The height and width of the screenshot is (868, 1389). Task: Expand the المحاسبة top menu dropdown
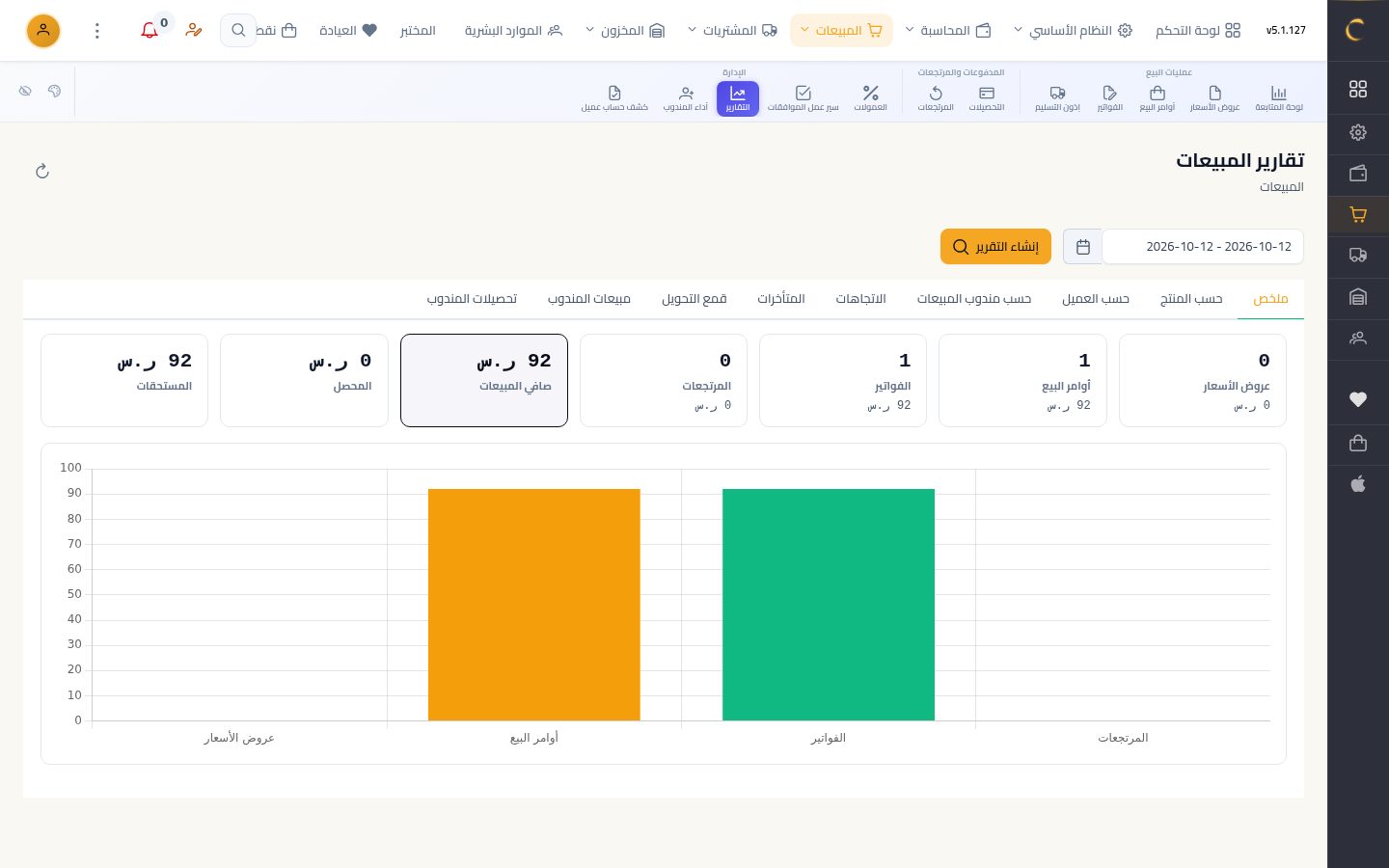tap(948, 31)
